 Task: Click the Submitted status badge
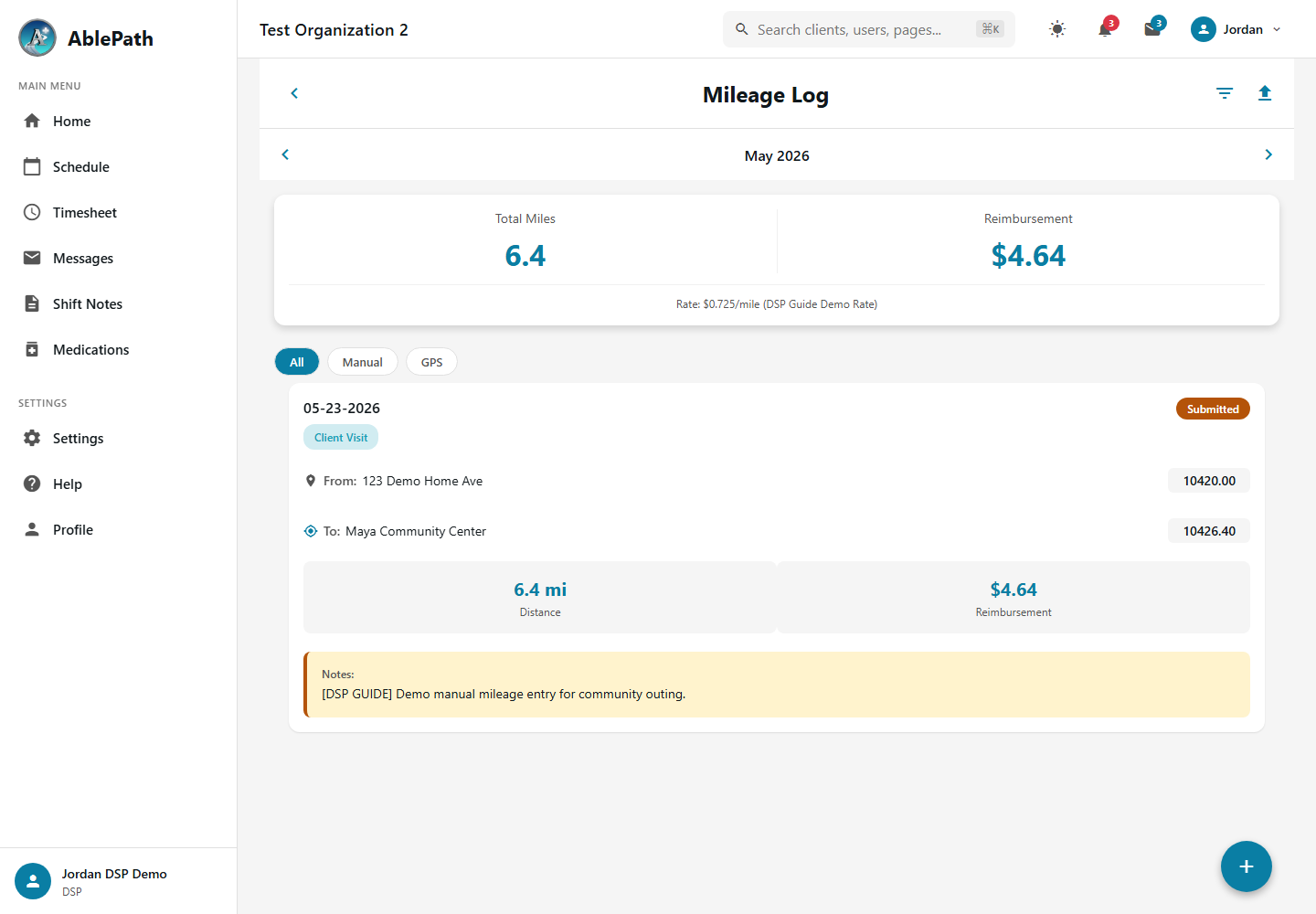coord(1213,409)
